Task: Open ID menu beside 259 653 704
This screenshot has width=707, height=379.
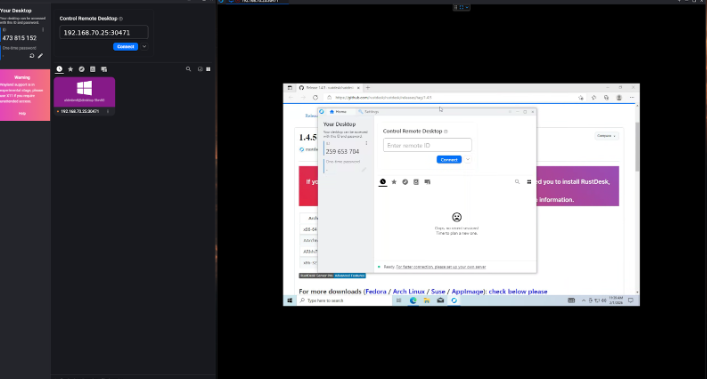Action: pyautogui.click(x=366, y=143)
